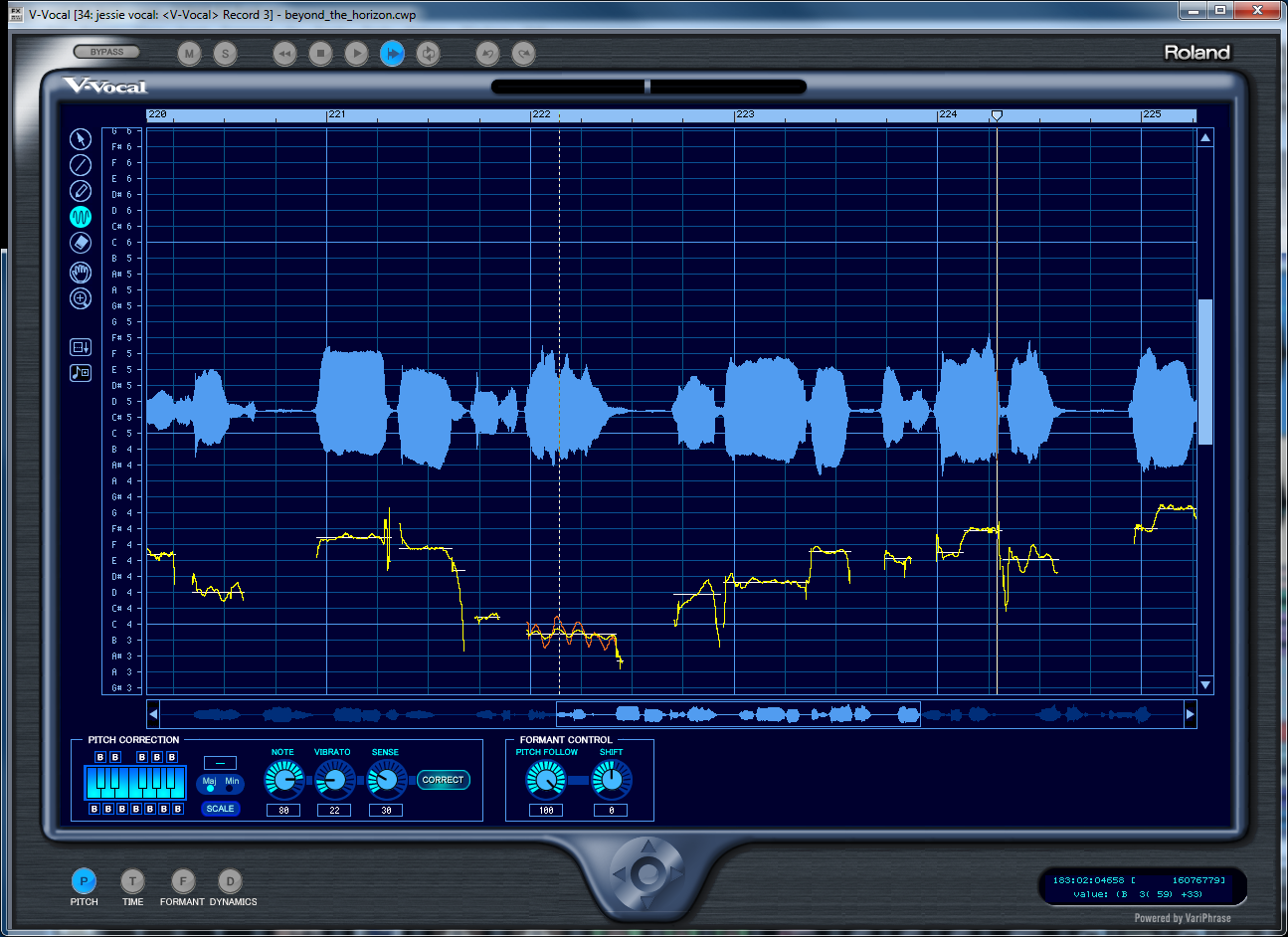1288x937 pixels.
Task: Toggle bypass B for E white key
Action: 122,809
